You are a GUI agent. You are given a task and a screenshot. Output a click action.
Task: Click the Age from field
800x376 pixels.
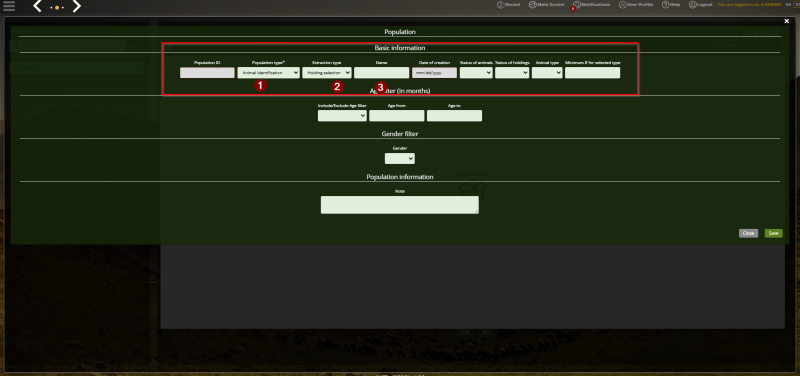point(396,116)
